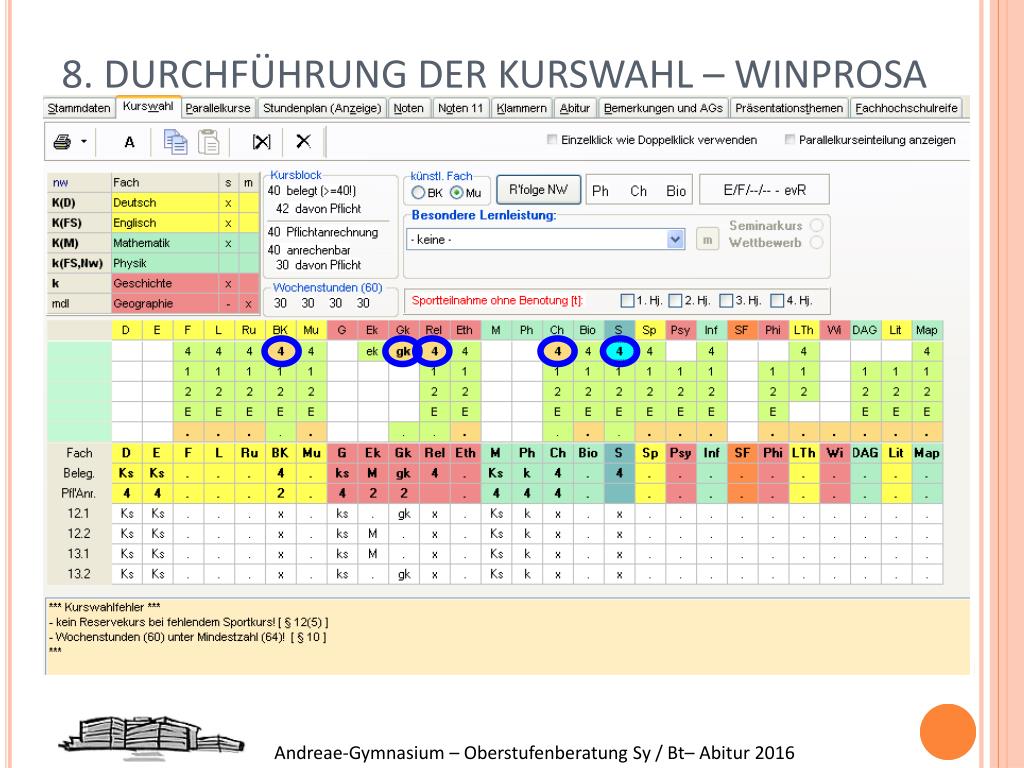The image size is (1024, 768).
Task: Click the paste clipboard toolbar icon
Action: tap(208, 142)
